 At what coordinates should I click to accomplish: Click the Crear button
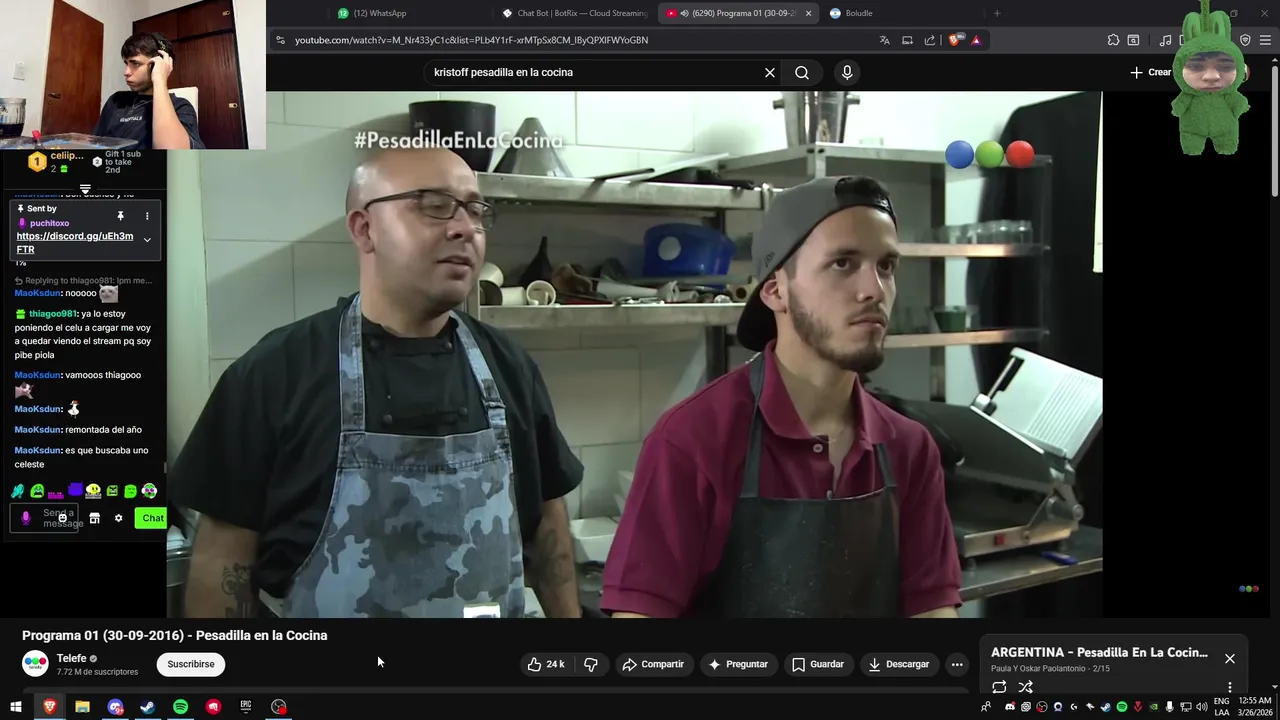point(1151,72)
